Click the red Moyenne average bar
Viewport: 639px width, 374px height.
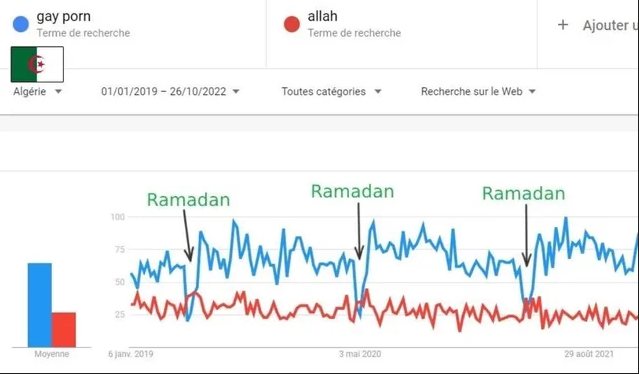click(x=64, y=330)
